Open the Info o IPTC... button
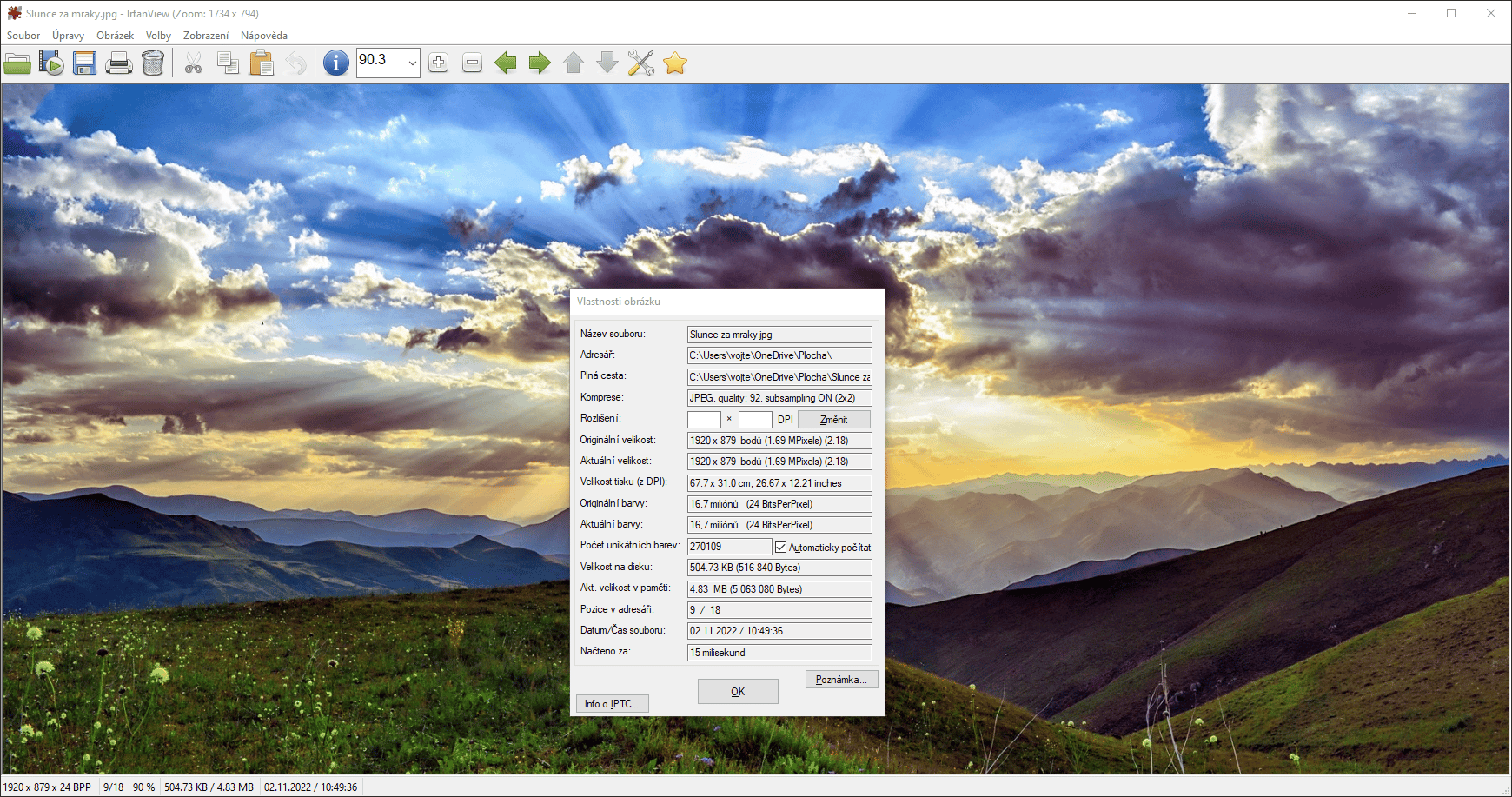Screen dimensions: 1512x797 [x=612, y=704]
